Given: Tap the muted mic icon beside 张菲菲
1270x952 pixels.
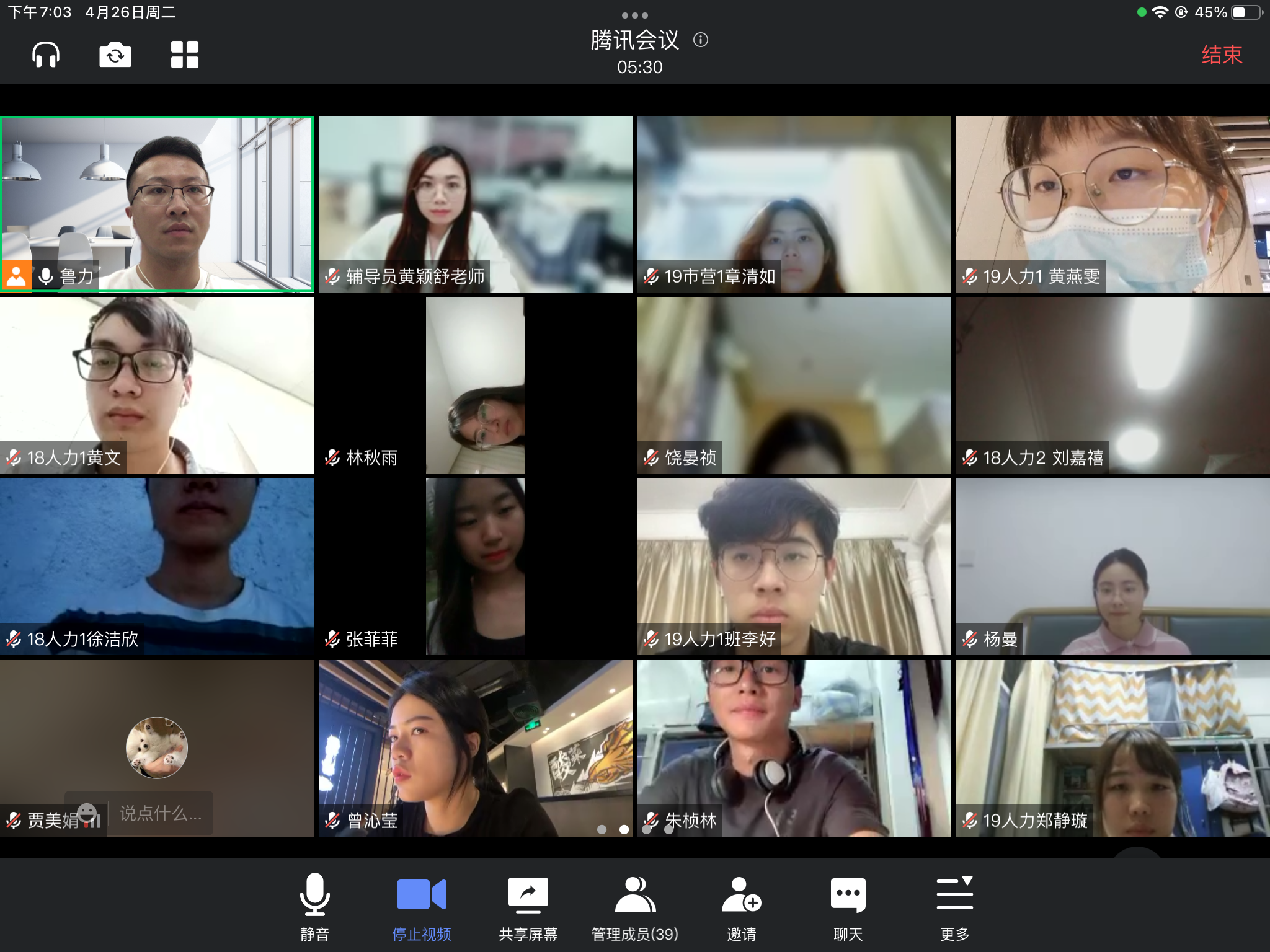Looking at the screenshot, I should pyautogui.click(x=332, y=639).
